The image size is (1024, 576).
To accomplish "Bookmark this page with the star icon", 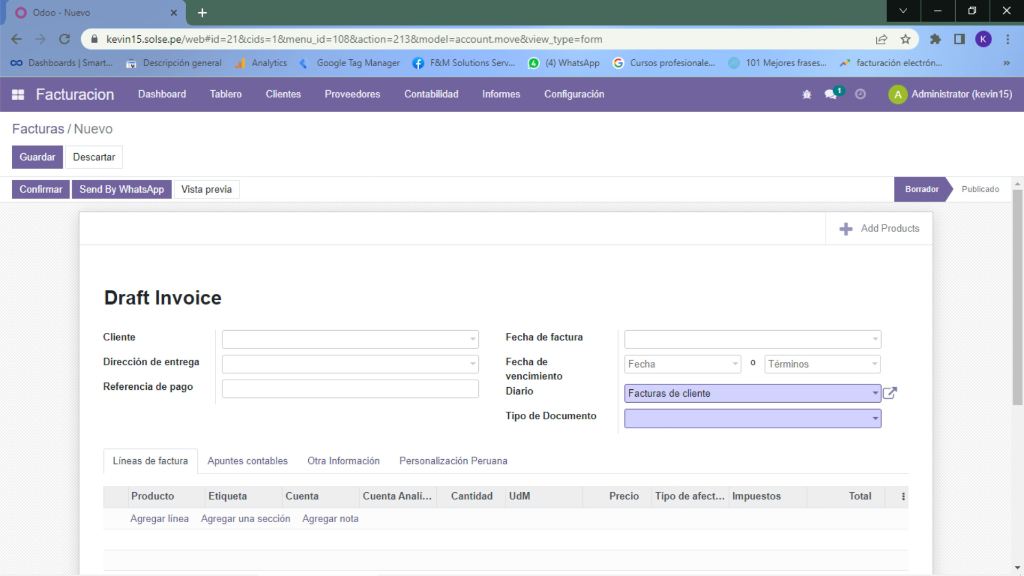I will pos(906,39).
